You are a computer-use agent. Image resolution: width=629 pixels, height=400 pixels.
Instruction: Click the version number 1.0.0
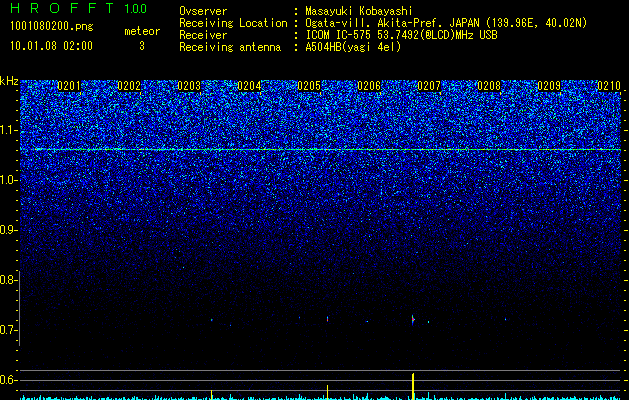[x=136, y=8]
